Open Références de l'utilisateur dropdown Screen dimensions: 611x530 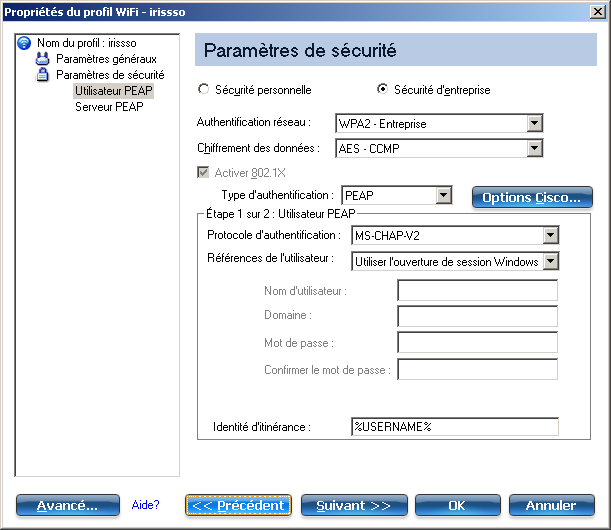[456, 261]
